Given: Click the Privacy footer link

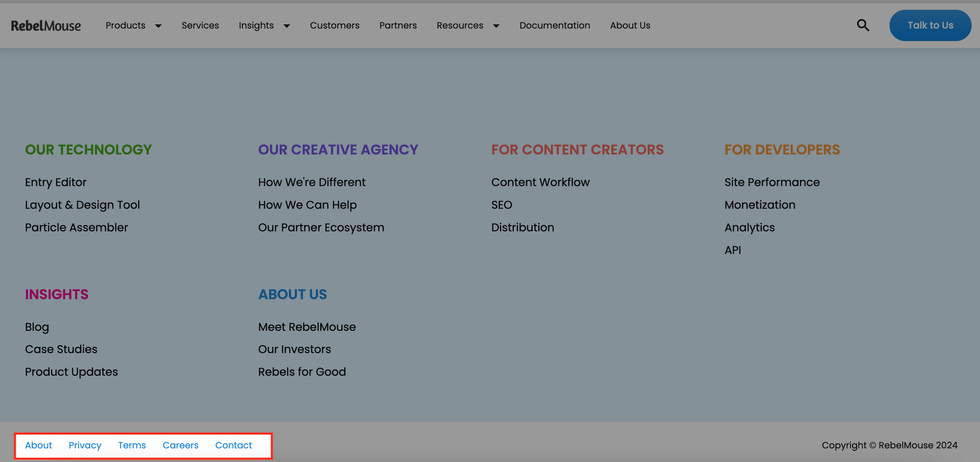Looking at the screenshot, I should [85, 445].
